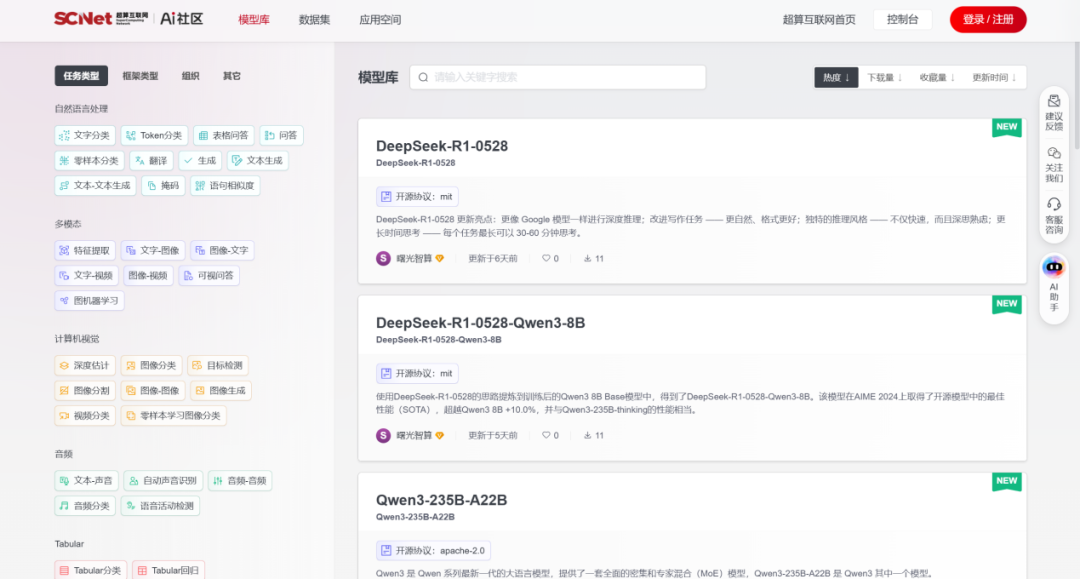Select the 图像分类 tag
Screen dimensions: 1080x579
point(152,366)
